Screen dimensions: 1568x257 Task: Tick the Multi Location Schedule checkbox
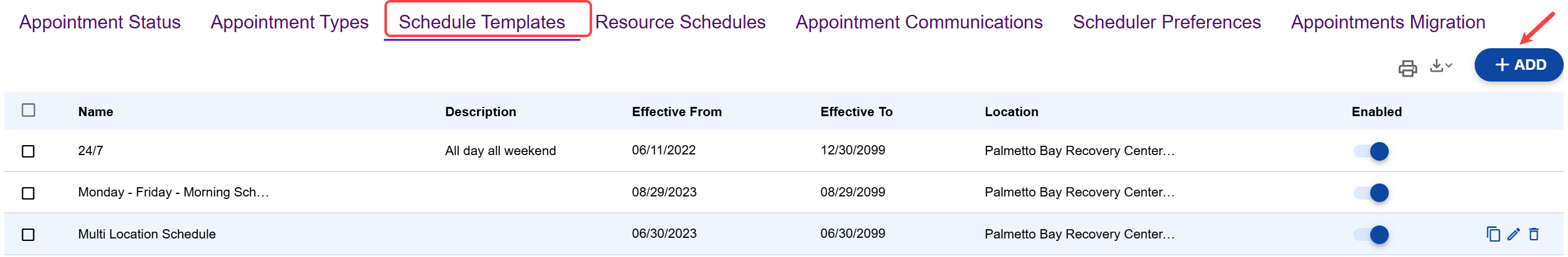click(x=28, y=235)
